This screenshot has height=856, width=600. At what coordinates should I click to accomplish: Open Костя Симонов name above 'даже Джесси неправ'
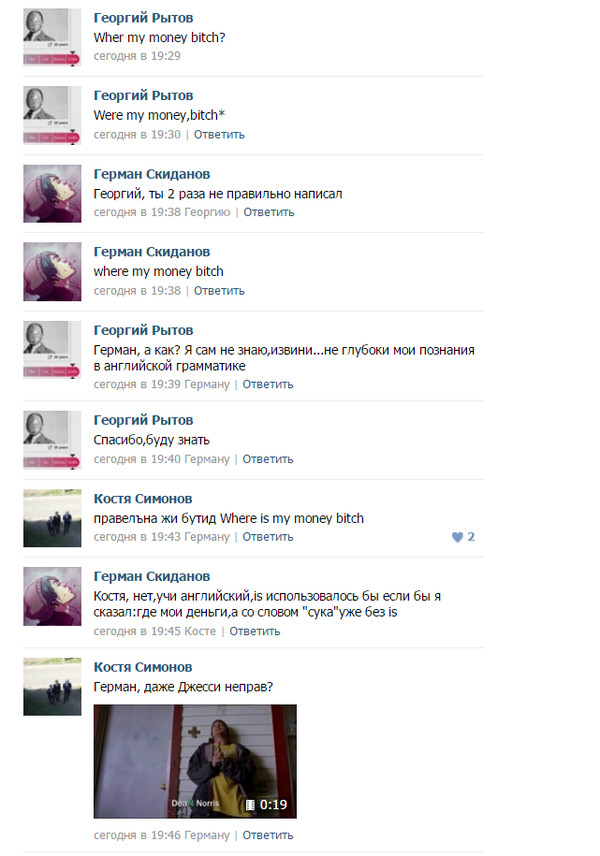(142, 667)
